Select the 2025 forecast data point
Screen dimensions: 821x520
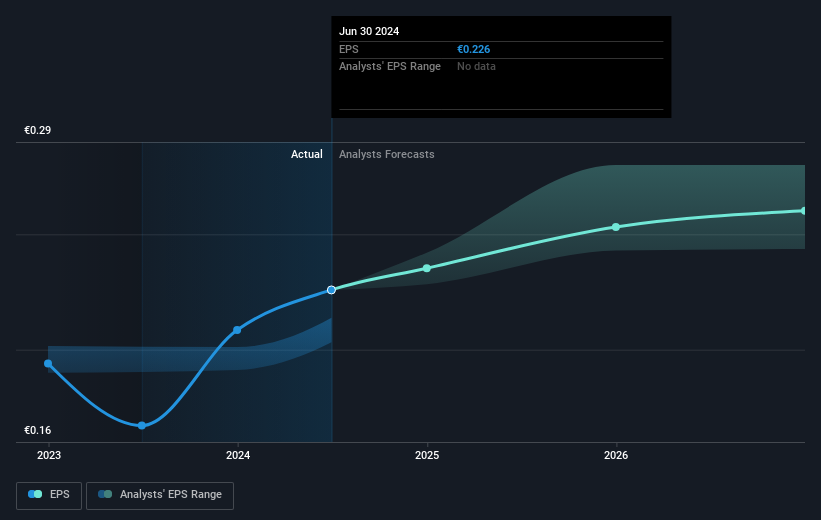click(427, 268)
